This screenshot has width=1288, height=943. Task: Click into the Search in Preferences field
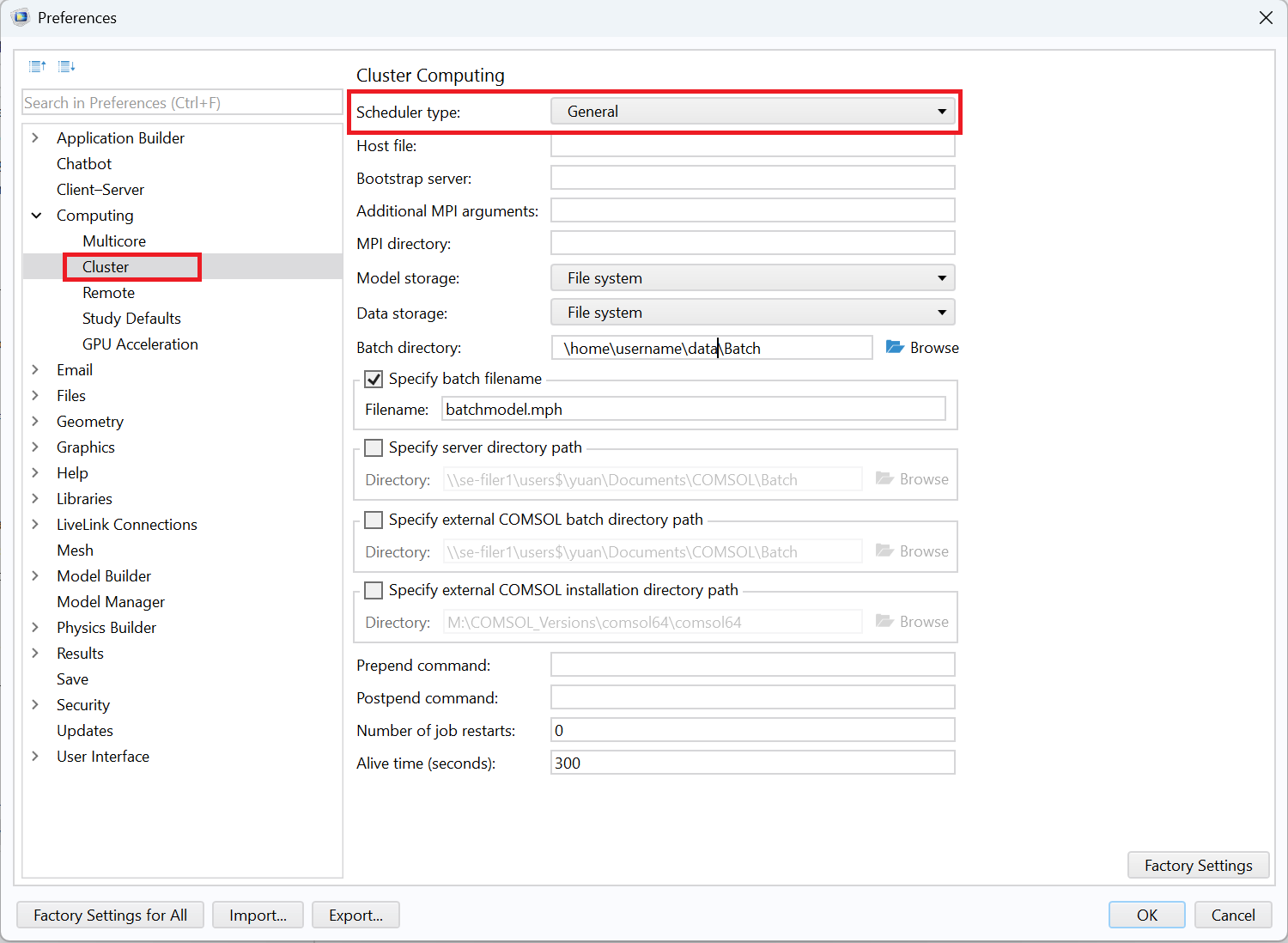coord(182,102)
